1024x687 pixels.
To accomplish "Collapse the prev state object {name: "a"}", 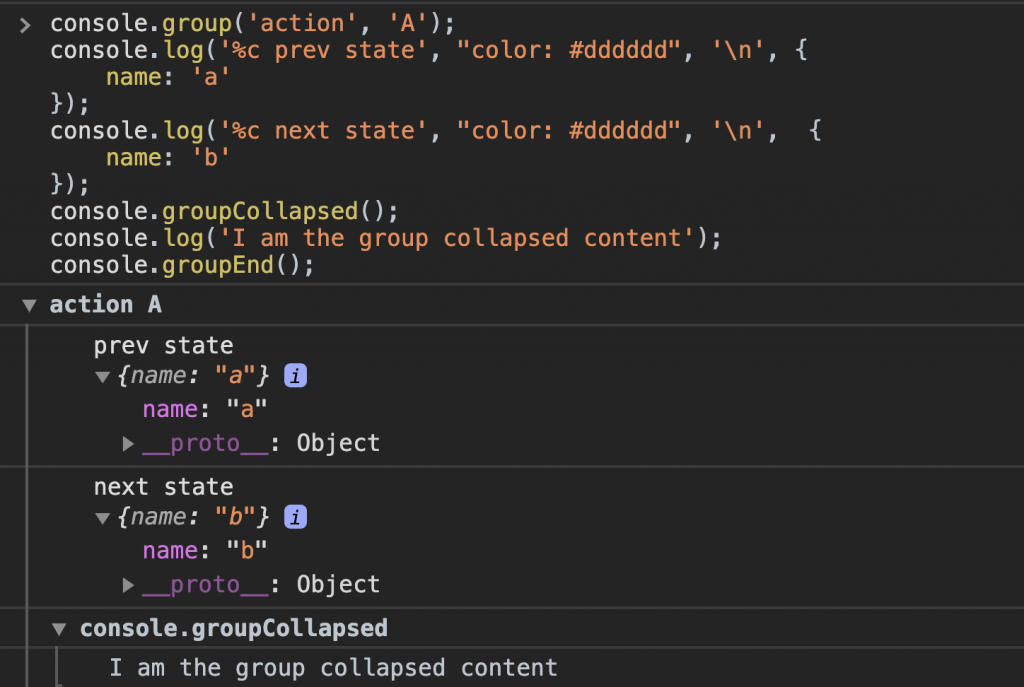I will pos(103,377).
